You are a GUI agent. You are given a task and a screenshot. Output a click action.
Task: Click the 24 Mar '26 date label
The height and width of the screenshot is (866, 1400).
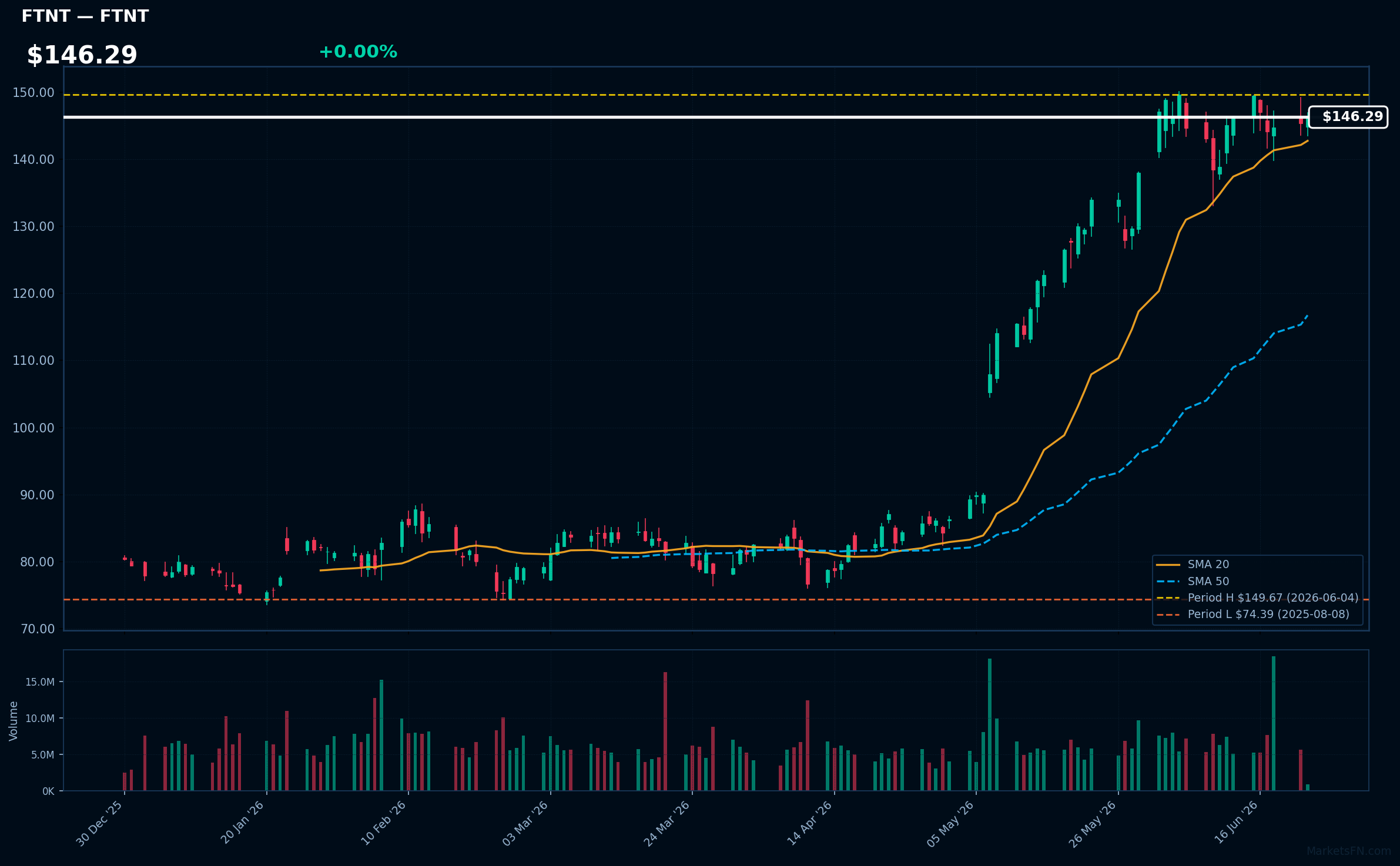(x=666, y=823)
